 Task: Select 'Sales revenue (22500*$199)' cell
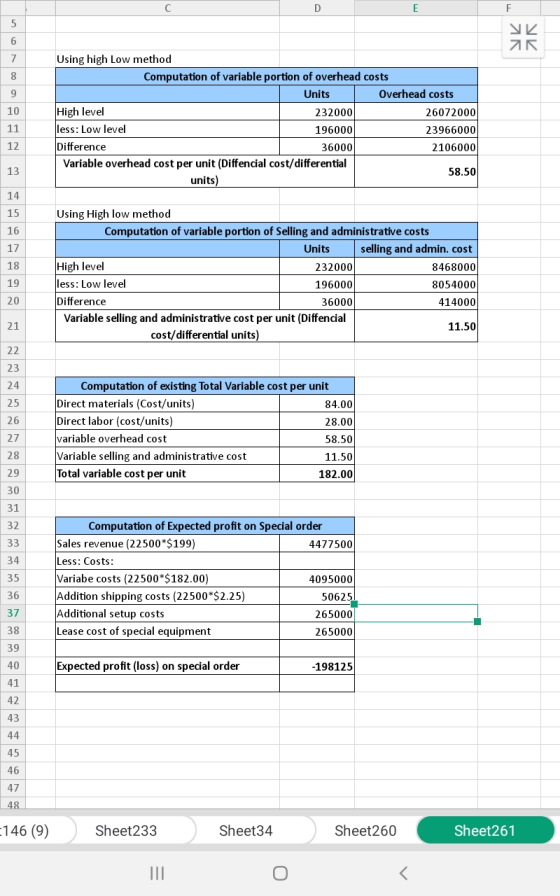(167, 543)
